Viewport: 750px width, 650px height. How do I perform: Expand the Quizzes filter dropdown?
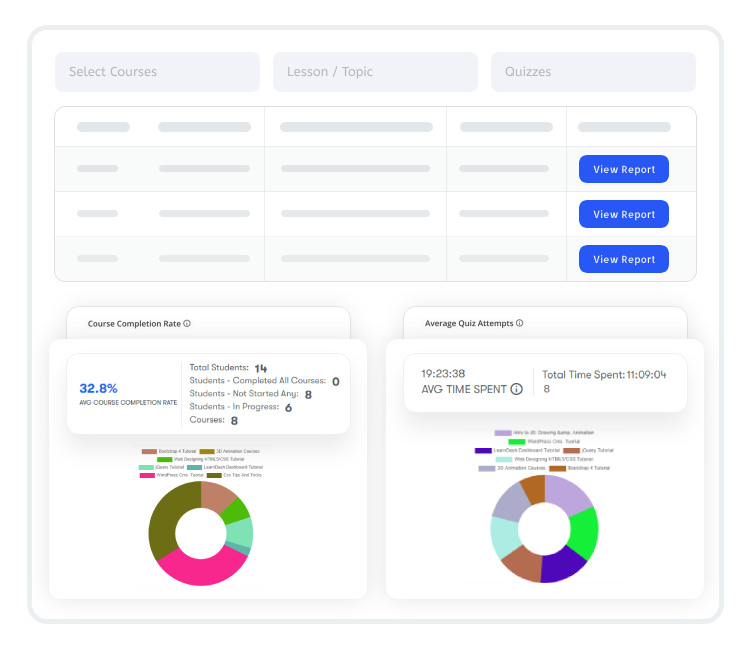coord(592,72)
